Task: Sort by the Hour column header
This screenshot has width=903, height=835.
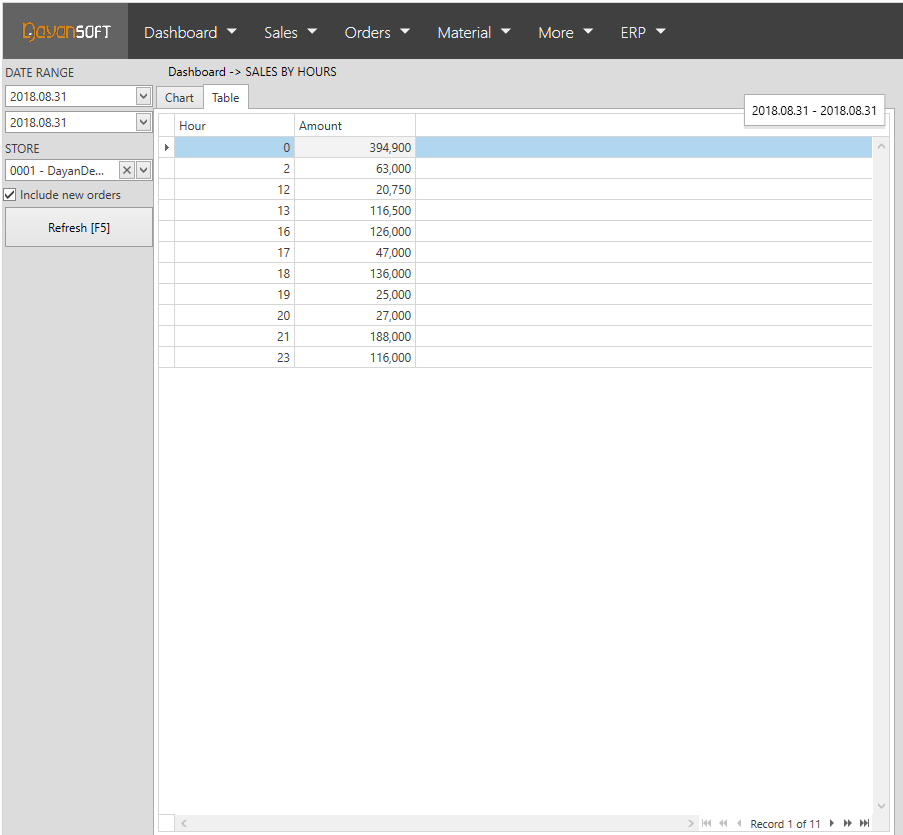Action: (x=234, y=126)
